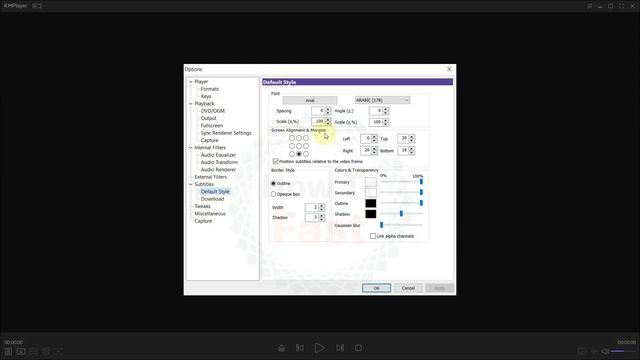The width and height of the screenshot is (640, 360).
Task: Collapse the Player tree node
Action: pyautogui.click(x=191, y=82)
